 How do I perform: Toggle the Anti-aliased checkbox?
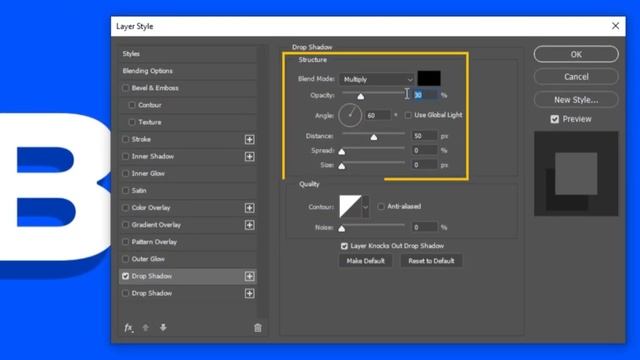(x=381, y=207)
